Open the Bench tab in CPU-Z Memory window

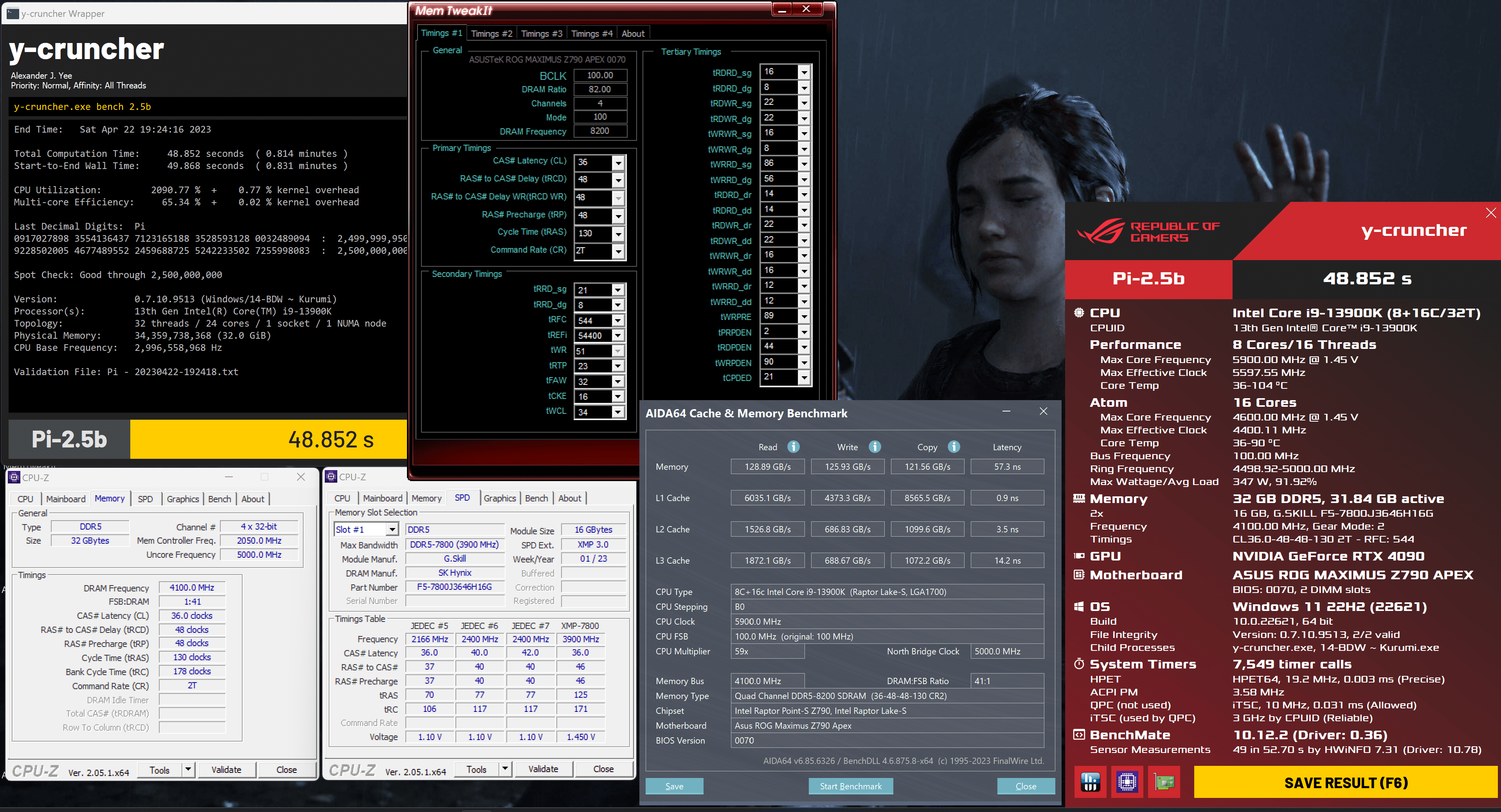coord(220,499)
